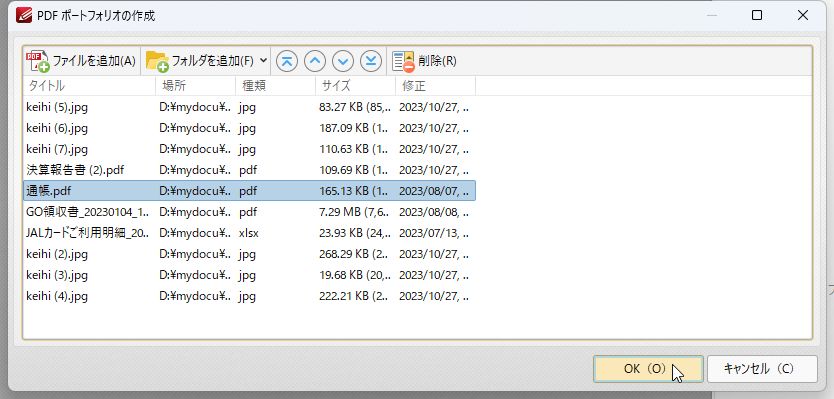Screen dimensions: 834x399
Task: Select the keihi (4).jpg row
Action: (249, 296)
